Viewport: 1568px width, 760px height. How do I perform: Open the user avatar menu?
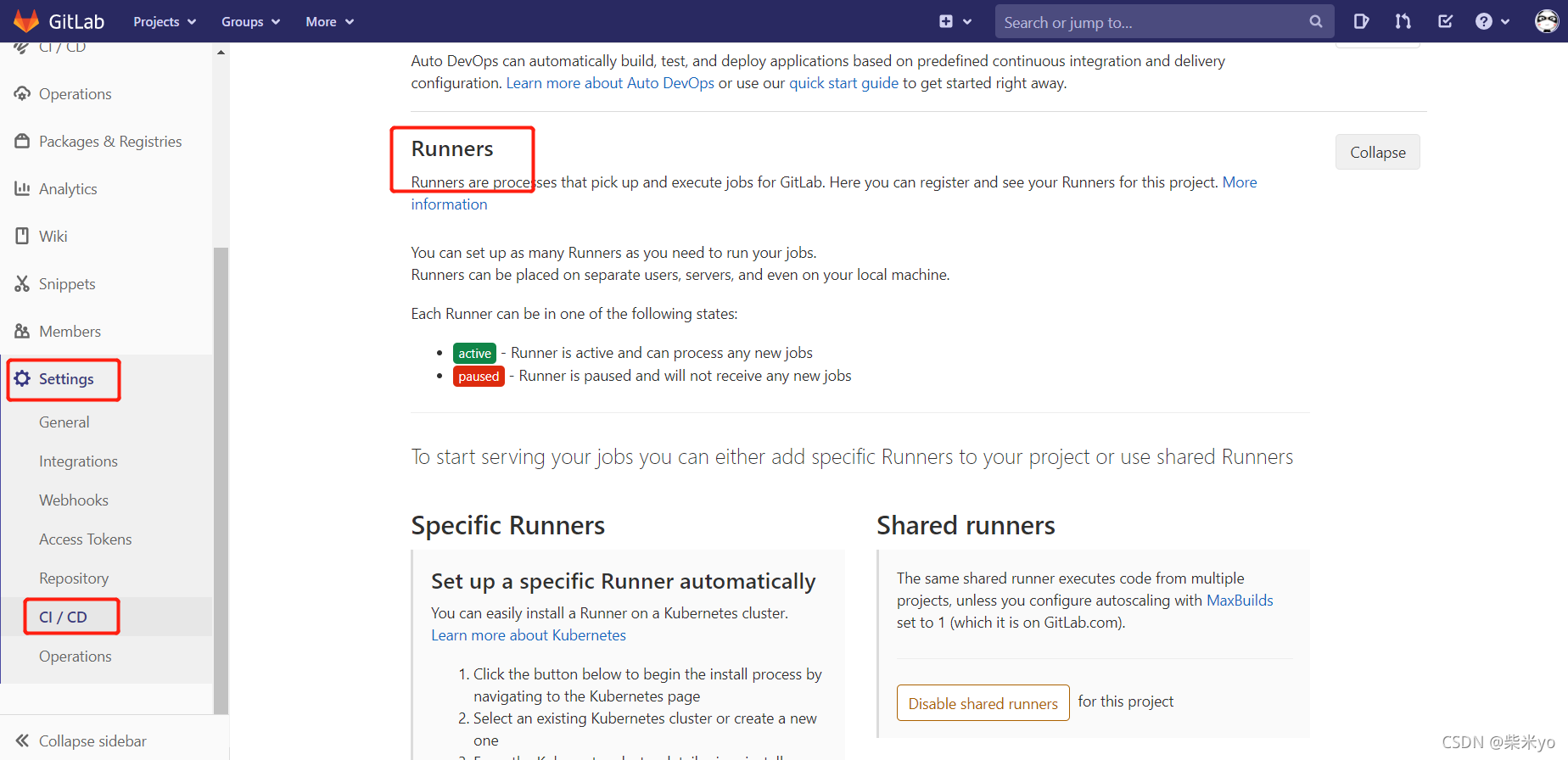(1547, 21)
